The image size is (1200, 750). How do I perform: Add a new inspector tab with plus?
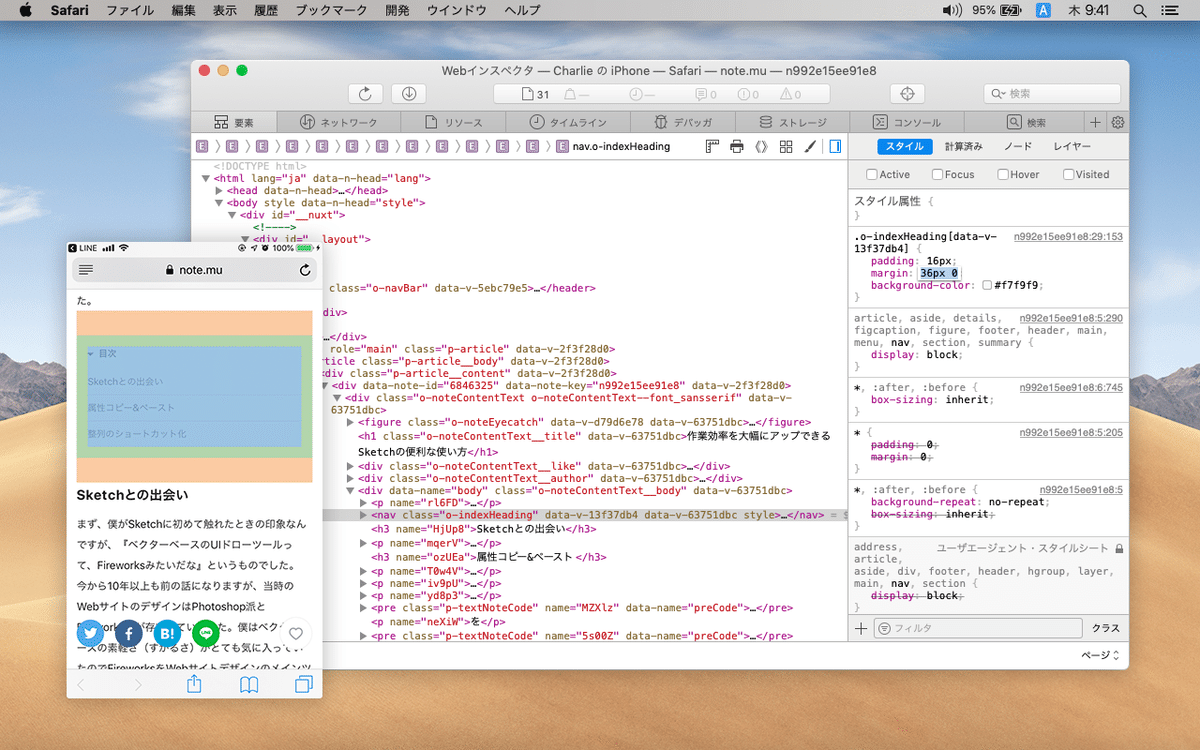[1095, 122]
